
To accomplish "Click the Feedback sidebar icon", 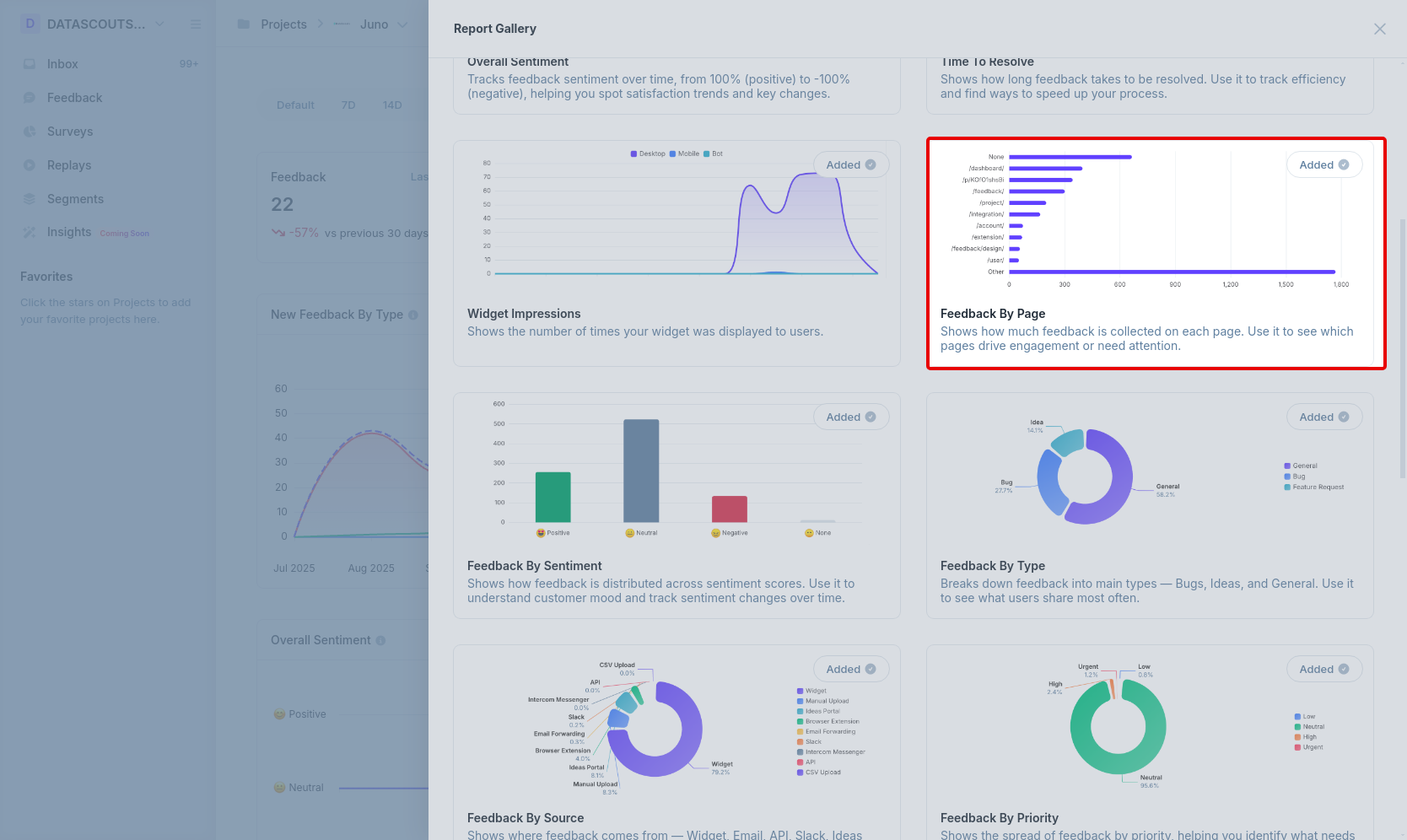I will (30, 98).
